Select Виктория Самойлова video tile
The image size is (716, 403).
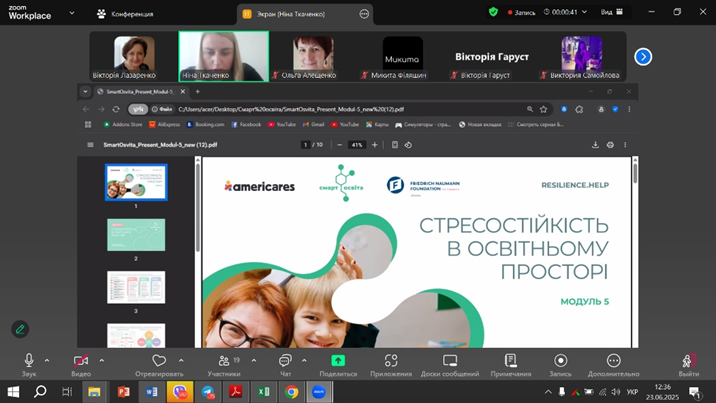click(x=581, y=57)
